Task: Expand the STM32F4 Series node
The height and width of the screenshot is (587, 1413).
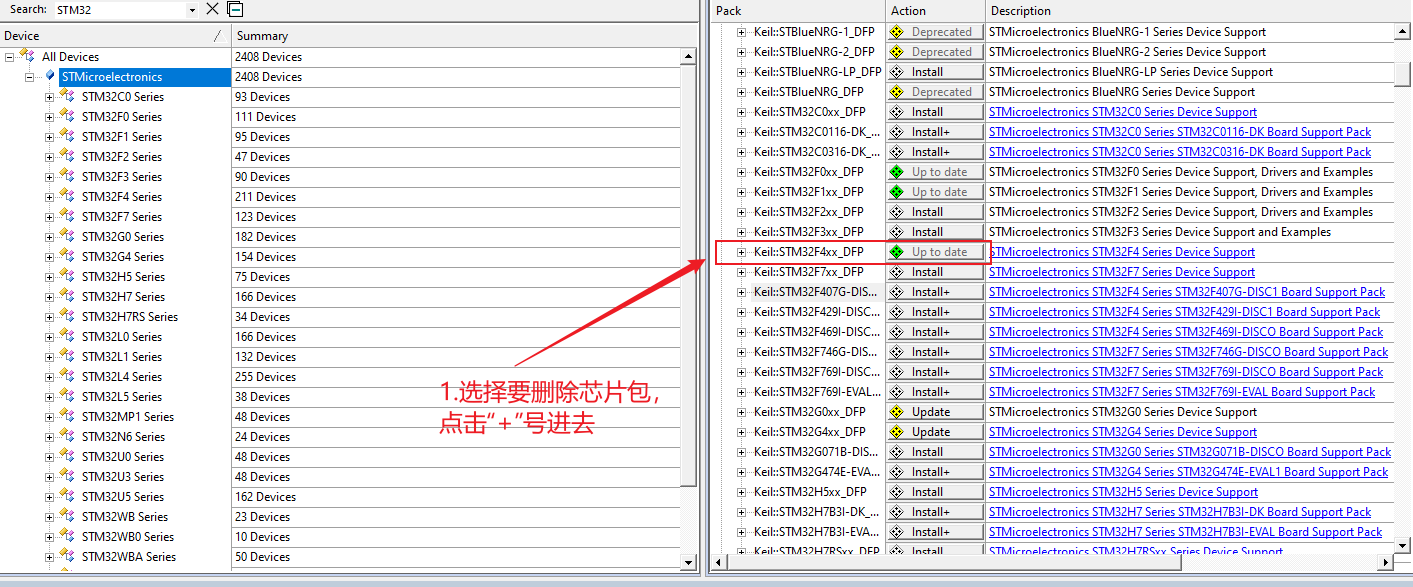Action: click(49, 197)
